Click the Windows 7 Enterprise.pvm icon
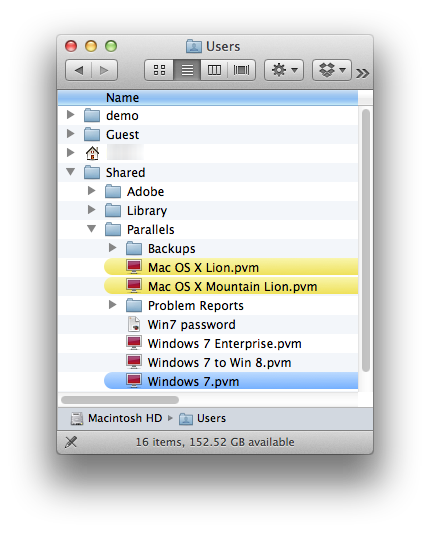Viewport: 430px width, 533px height. click(134, 343)
